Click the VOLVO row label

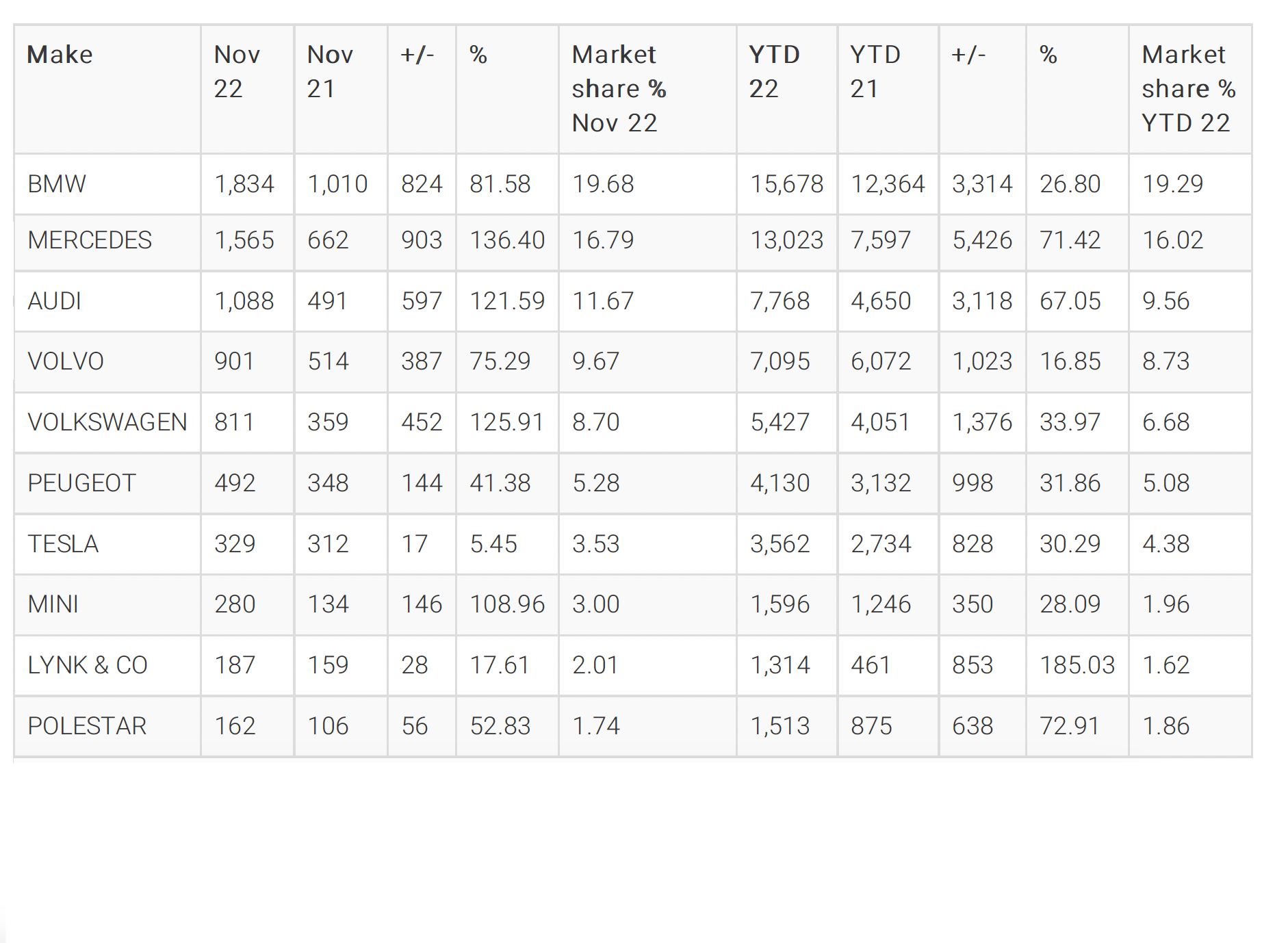point(66,361)
